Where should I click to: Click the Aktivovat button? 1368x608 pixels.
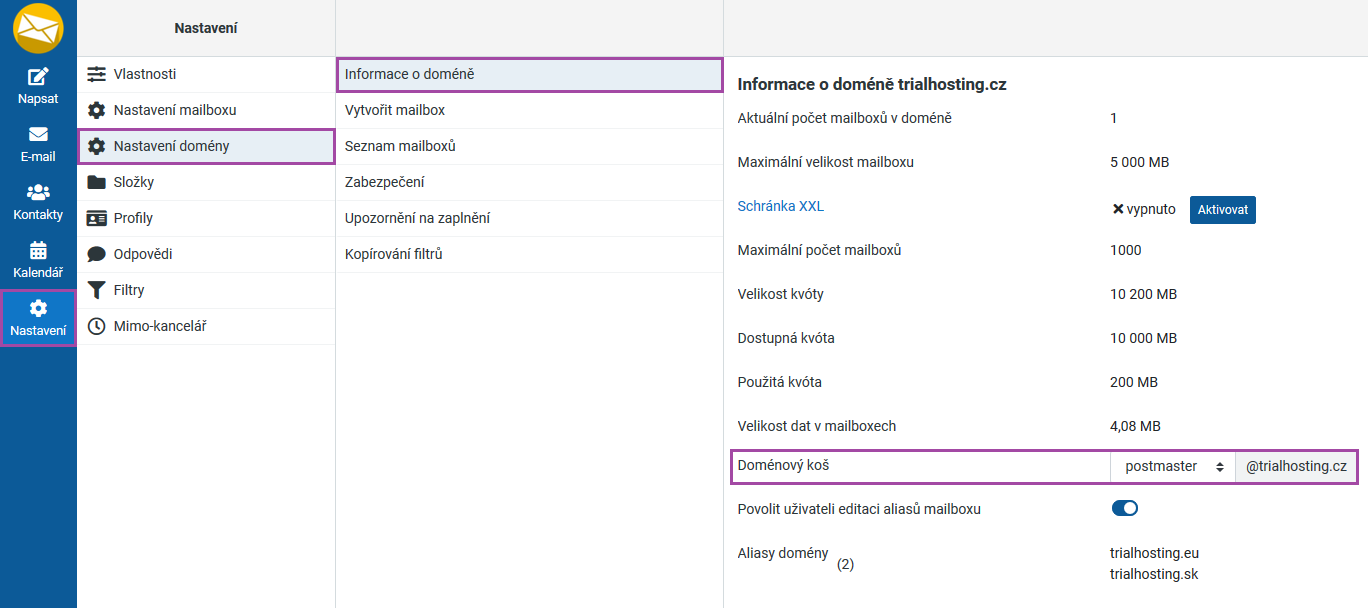tap(1222, 210)
